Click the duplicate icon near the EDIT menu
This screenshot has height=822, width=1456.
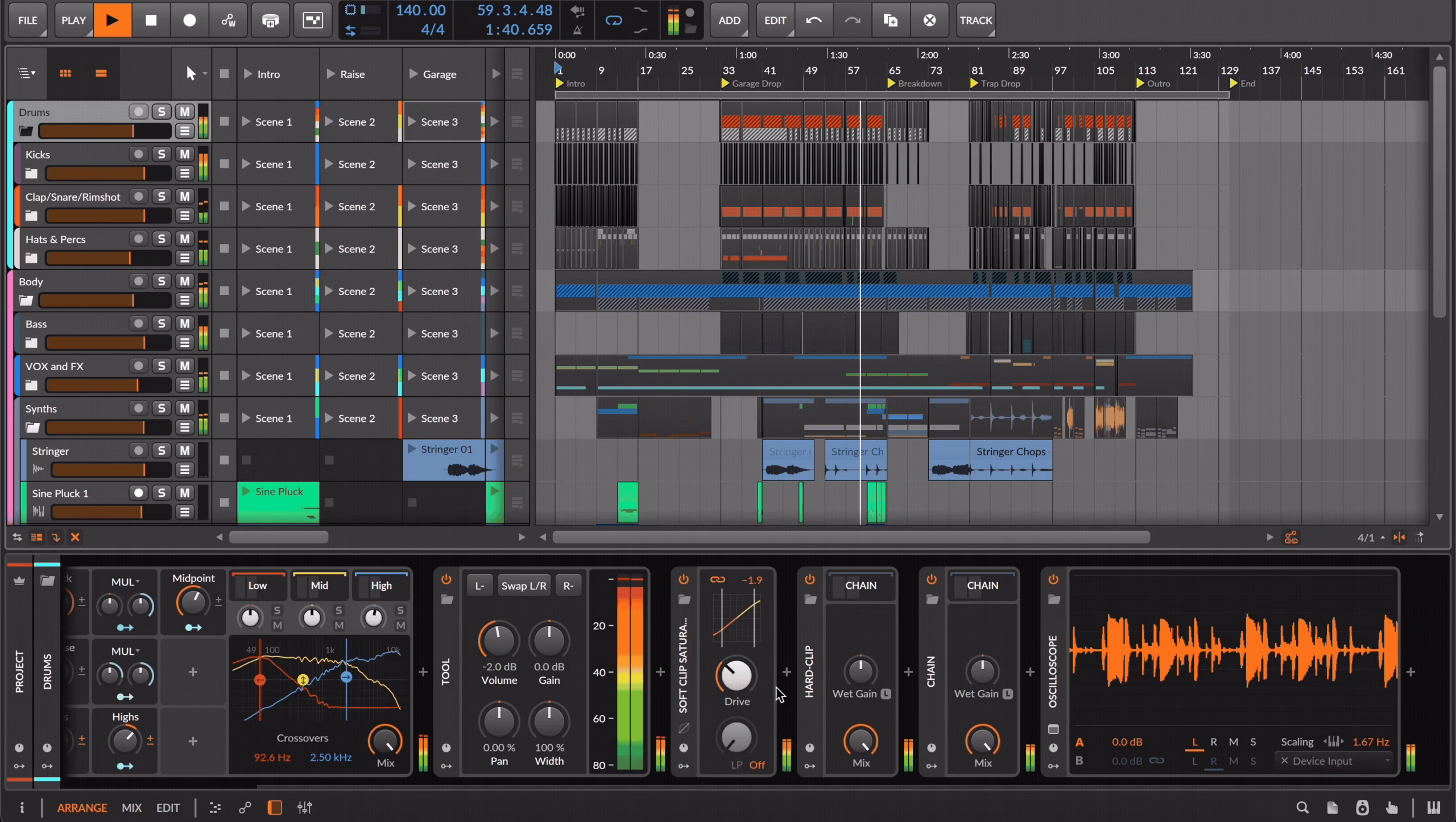pos(890,20)
